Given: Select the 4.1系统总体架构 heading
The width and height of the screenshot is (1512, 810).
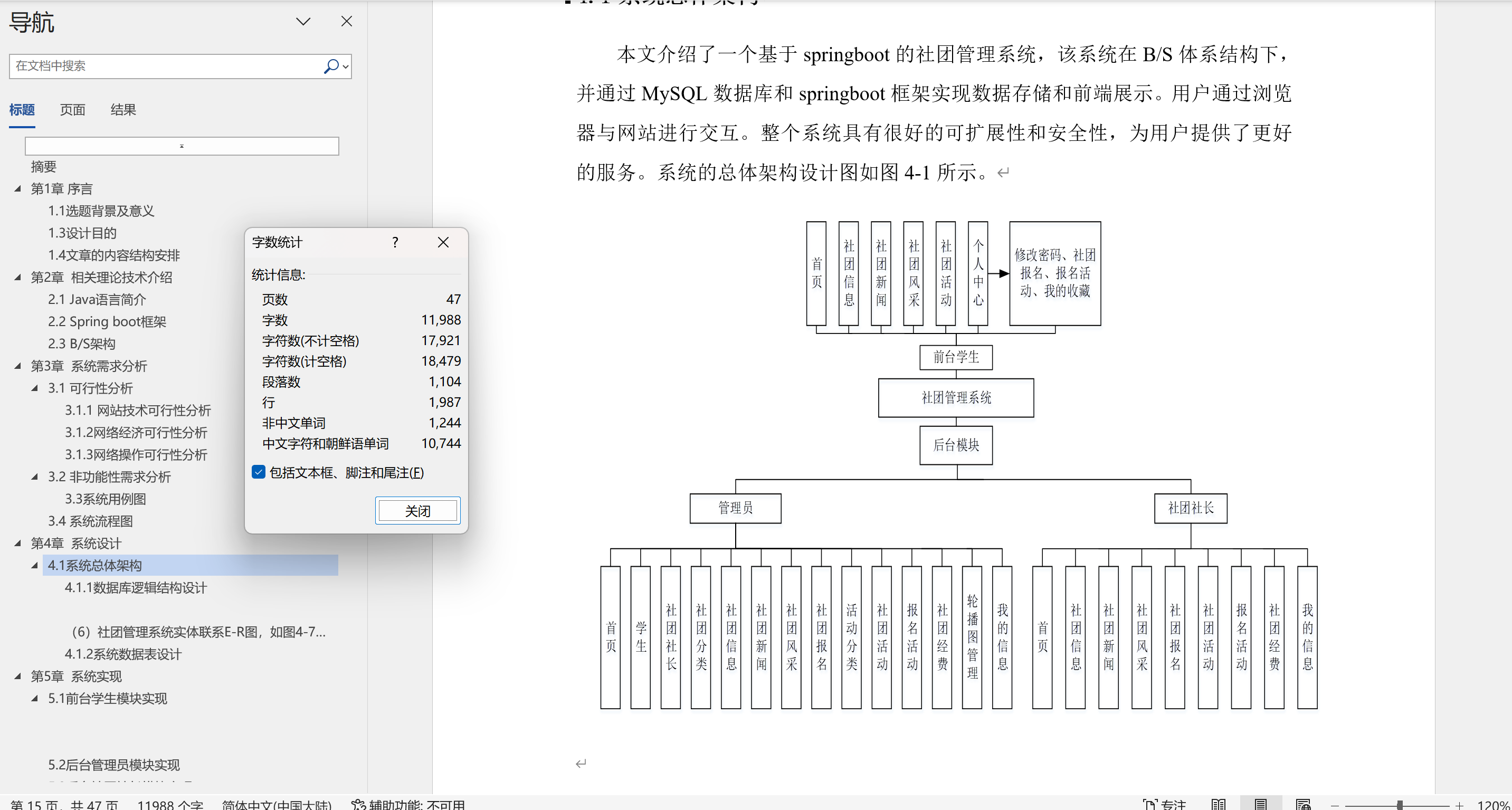Looking at the screenshot, I should (x=190, y=565).
